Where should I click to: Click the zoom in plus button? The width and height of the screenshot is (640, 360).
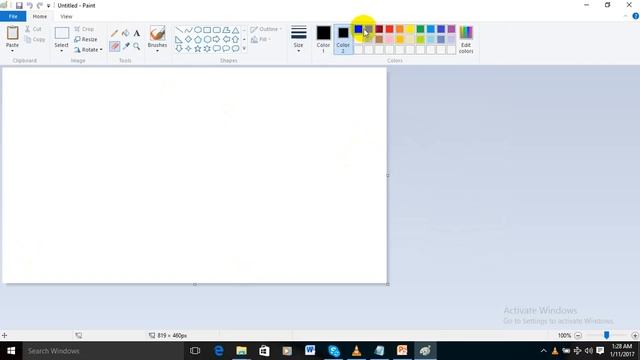point(635,336)
